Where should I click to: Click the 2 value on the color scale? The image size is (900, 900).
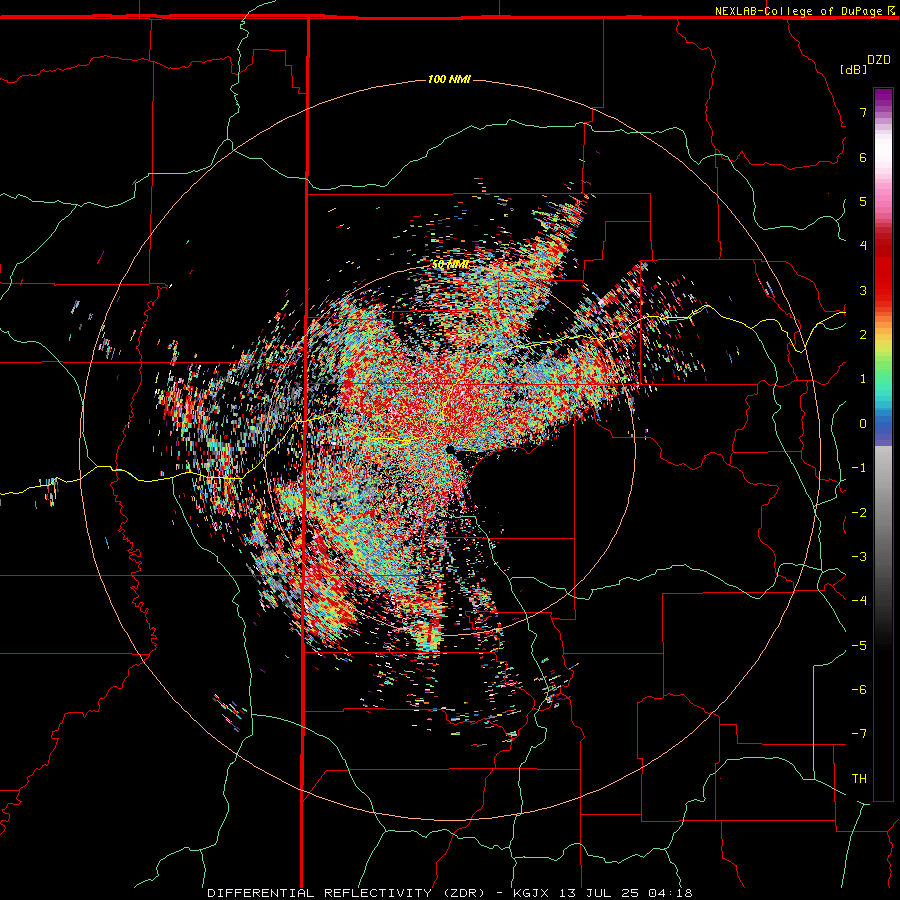[863, 335]
